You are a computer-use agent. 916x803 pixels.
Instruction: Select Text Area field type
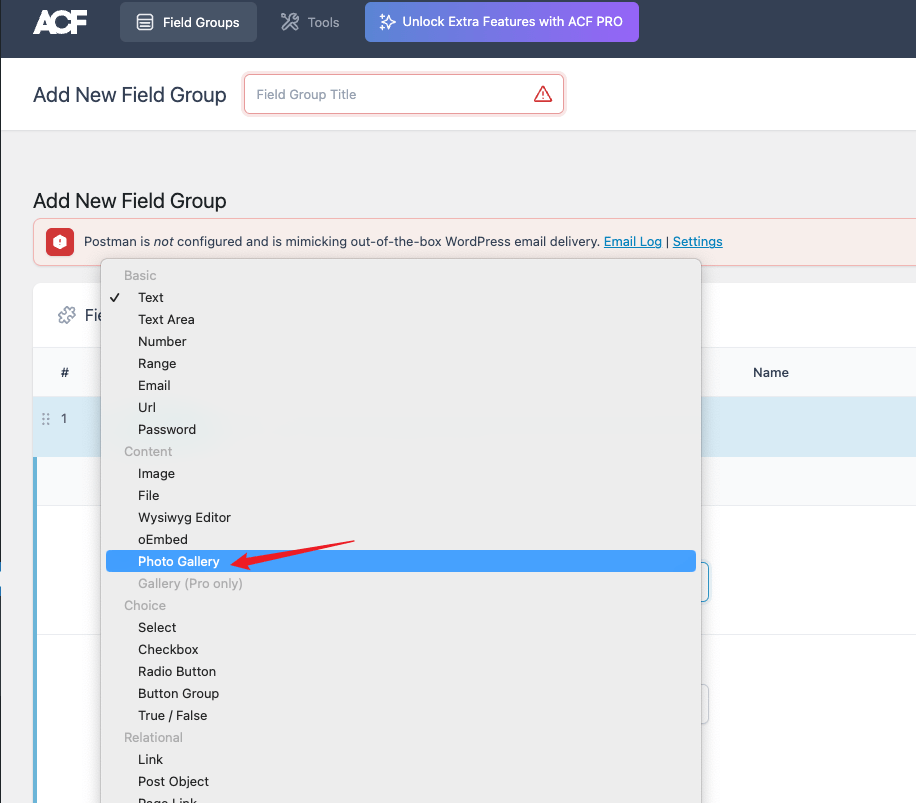(x=401, y=319)
